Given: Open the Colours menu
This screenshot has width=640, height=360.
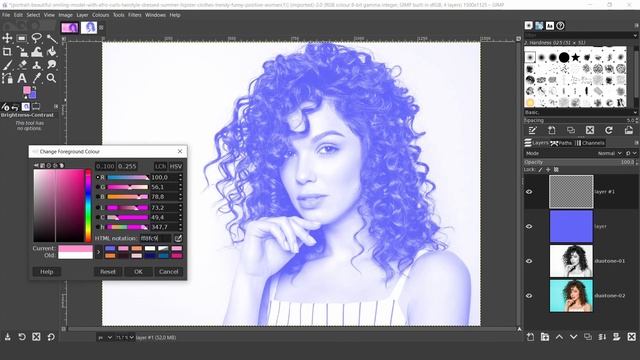Looking at the screenshot, I should pyautogui.click(x=100, y=15).
